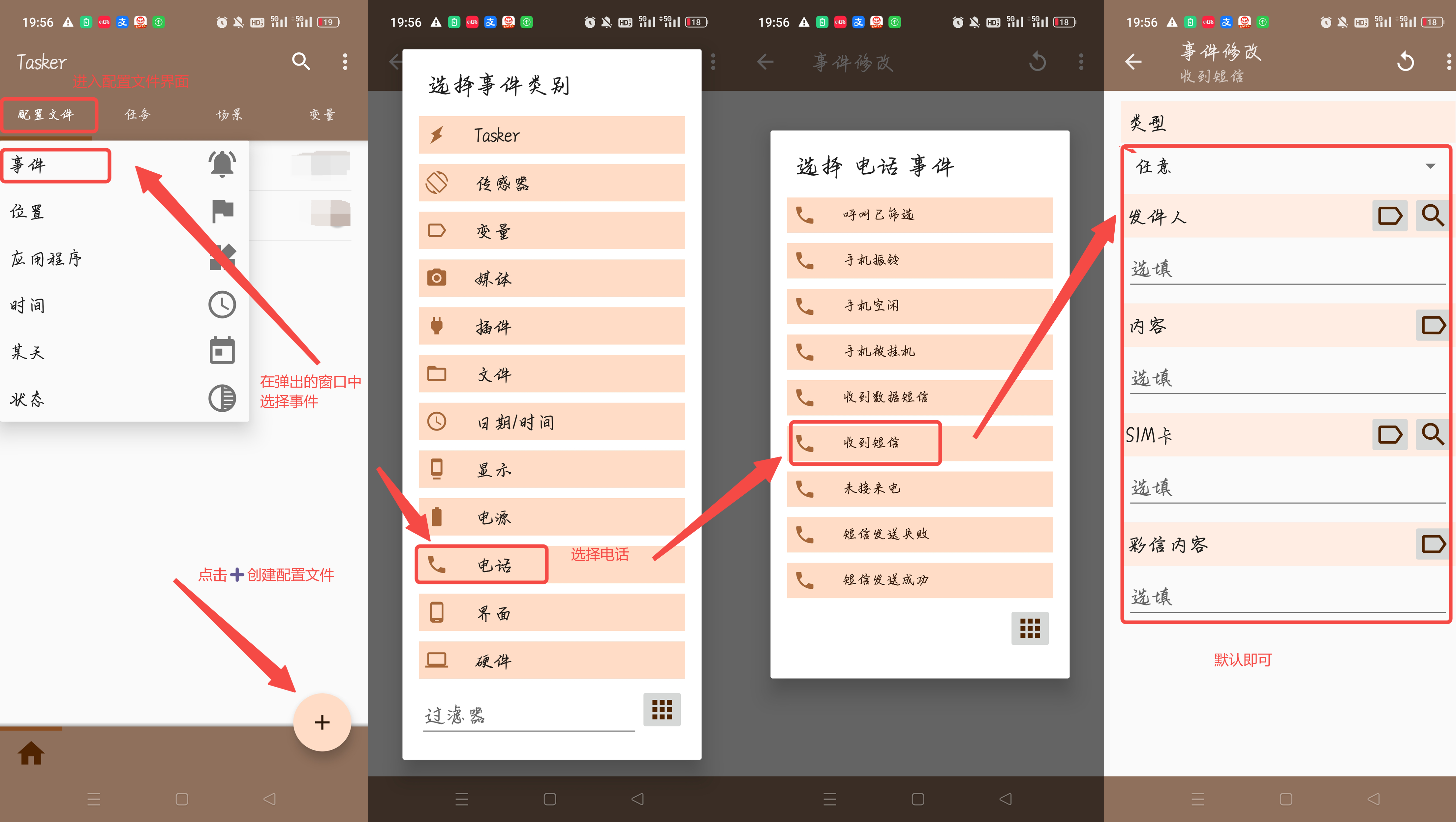Screen dimensions: 1456x822
Task: Choose the 传感器 event category
Action: pyautogui.click(x=552, y=183)
